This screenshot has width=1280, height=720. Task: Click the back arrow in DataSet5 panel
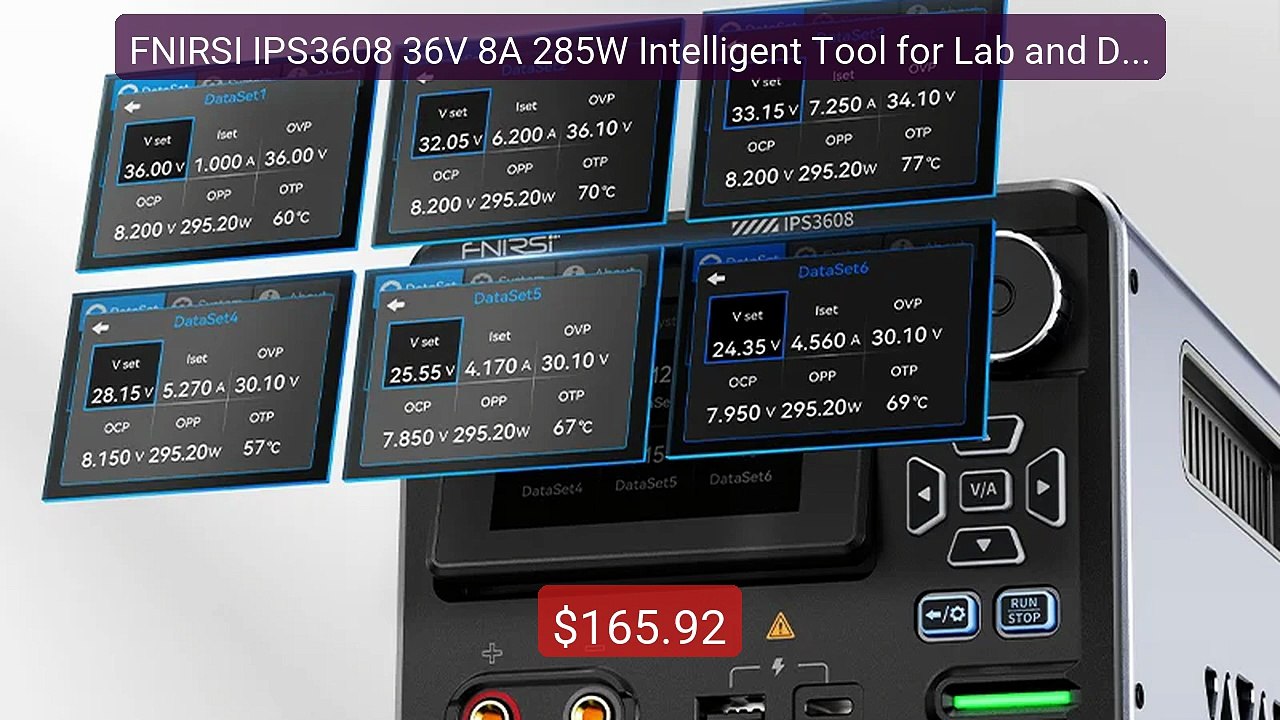[x=396, y=305]
